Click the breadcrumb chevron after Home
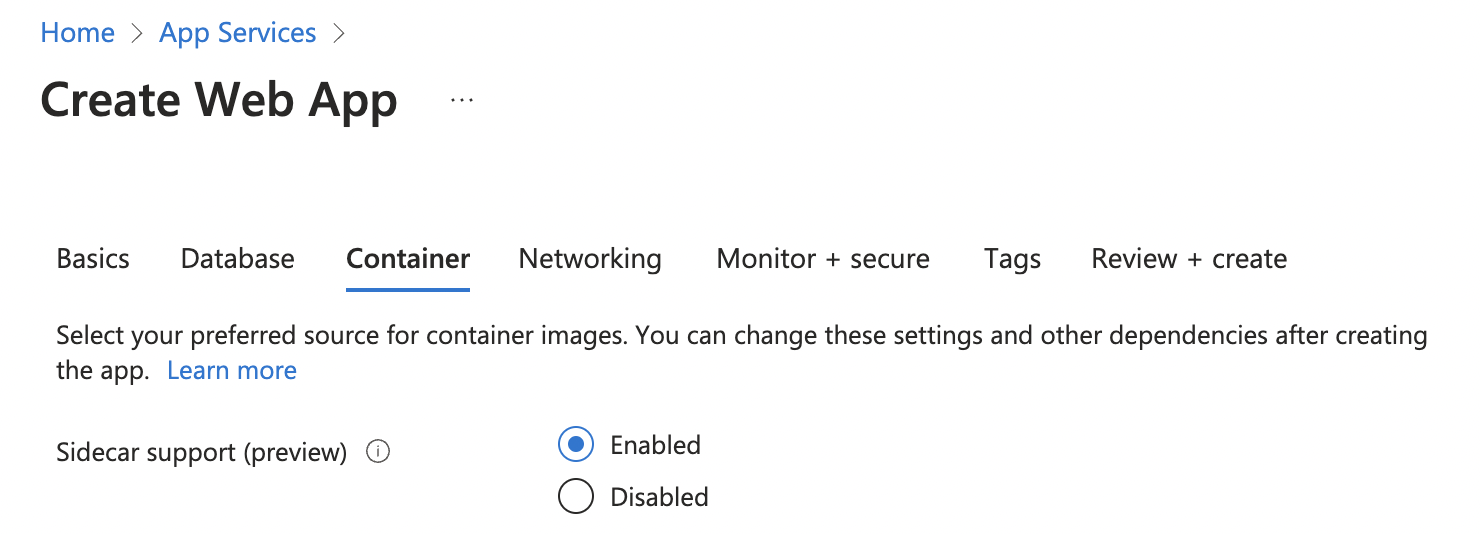 point(137,33)
